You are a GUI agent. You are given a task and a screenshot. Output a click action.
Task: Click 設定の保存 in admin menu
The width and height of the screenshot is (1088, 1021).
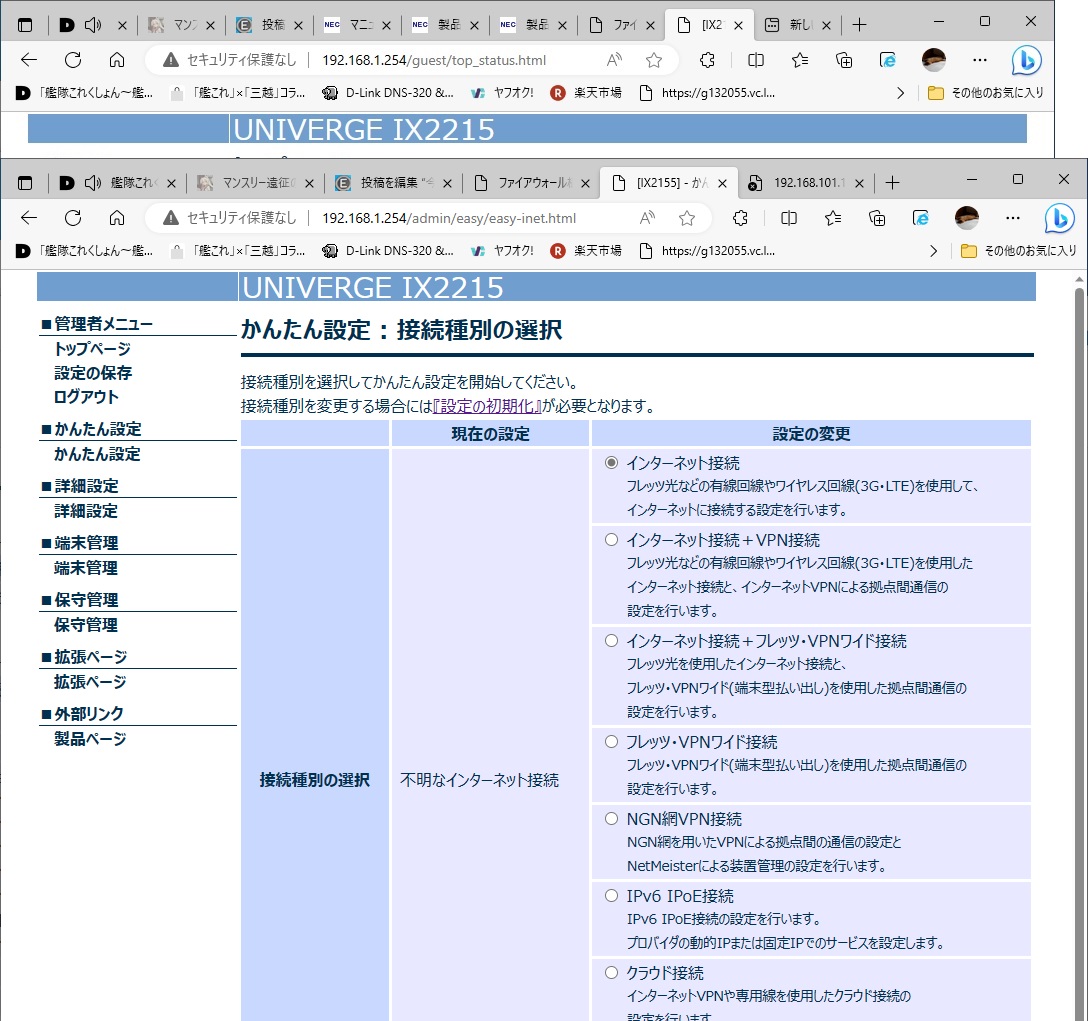[93, 373]
